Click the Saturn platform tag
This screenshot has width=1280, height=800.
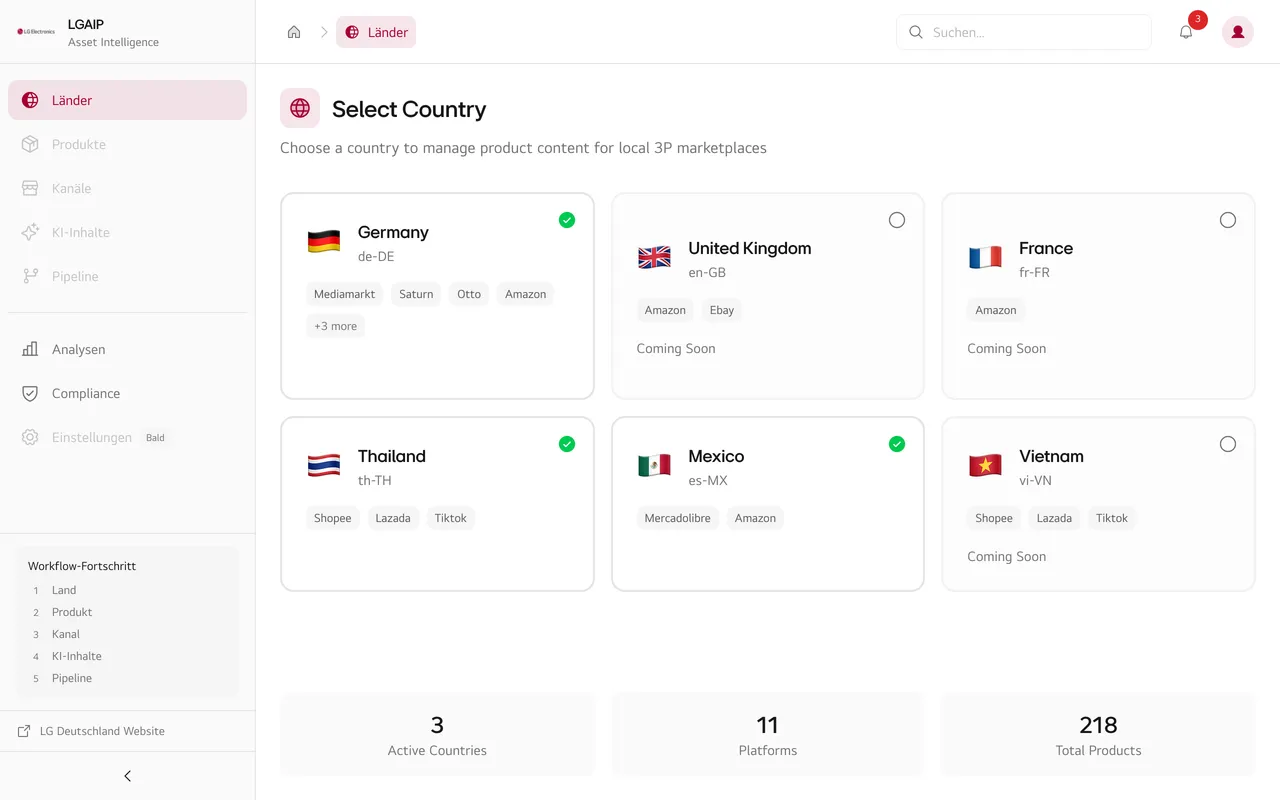[x=416, y=294]
